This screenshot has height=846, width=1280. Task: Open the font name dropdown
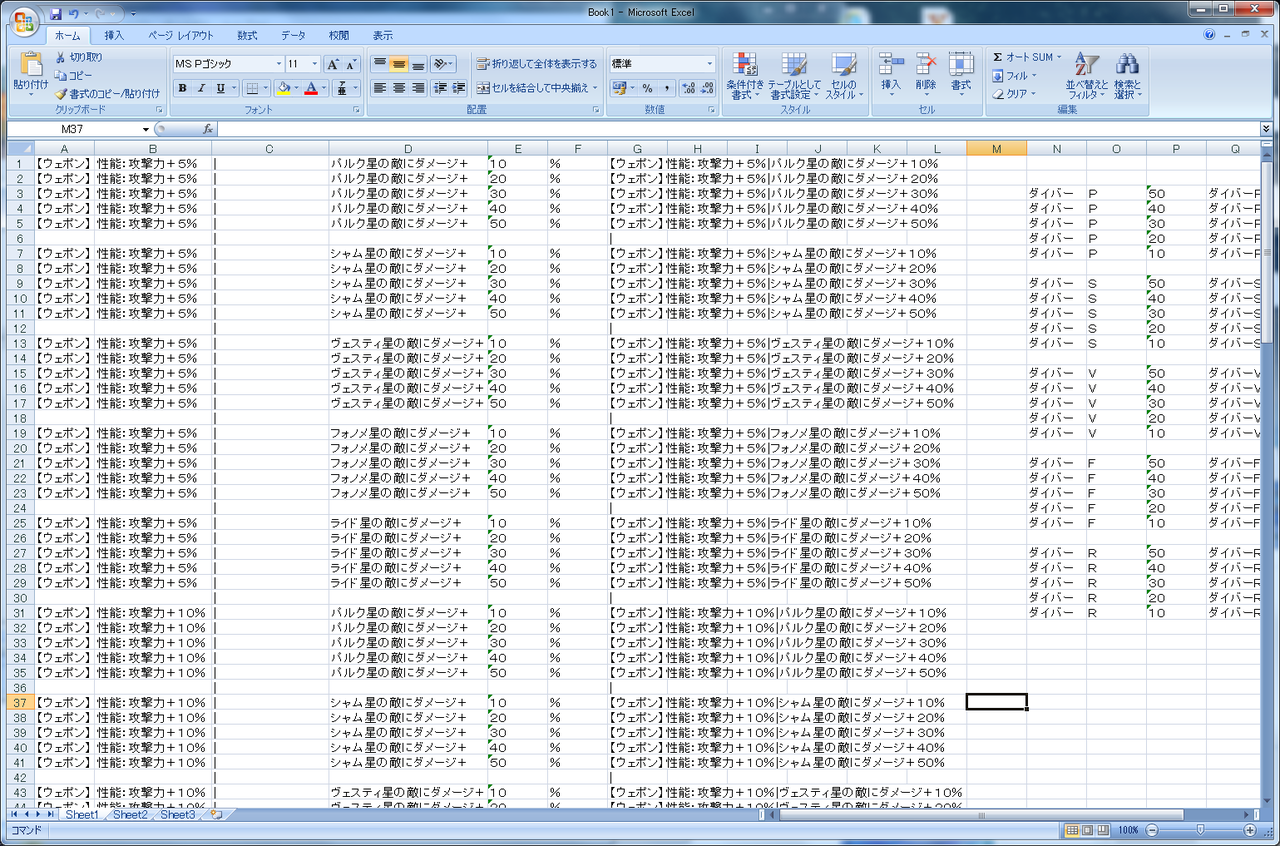[x=277, y=63]
